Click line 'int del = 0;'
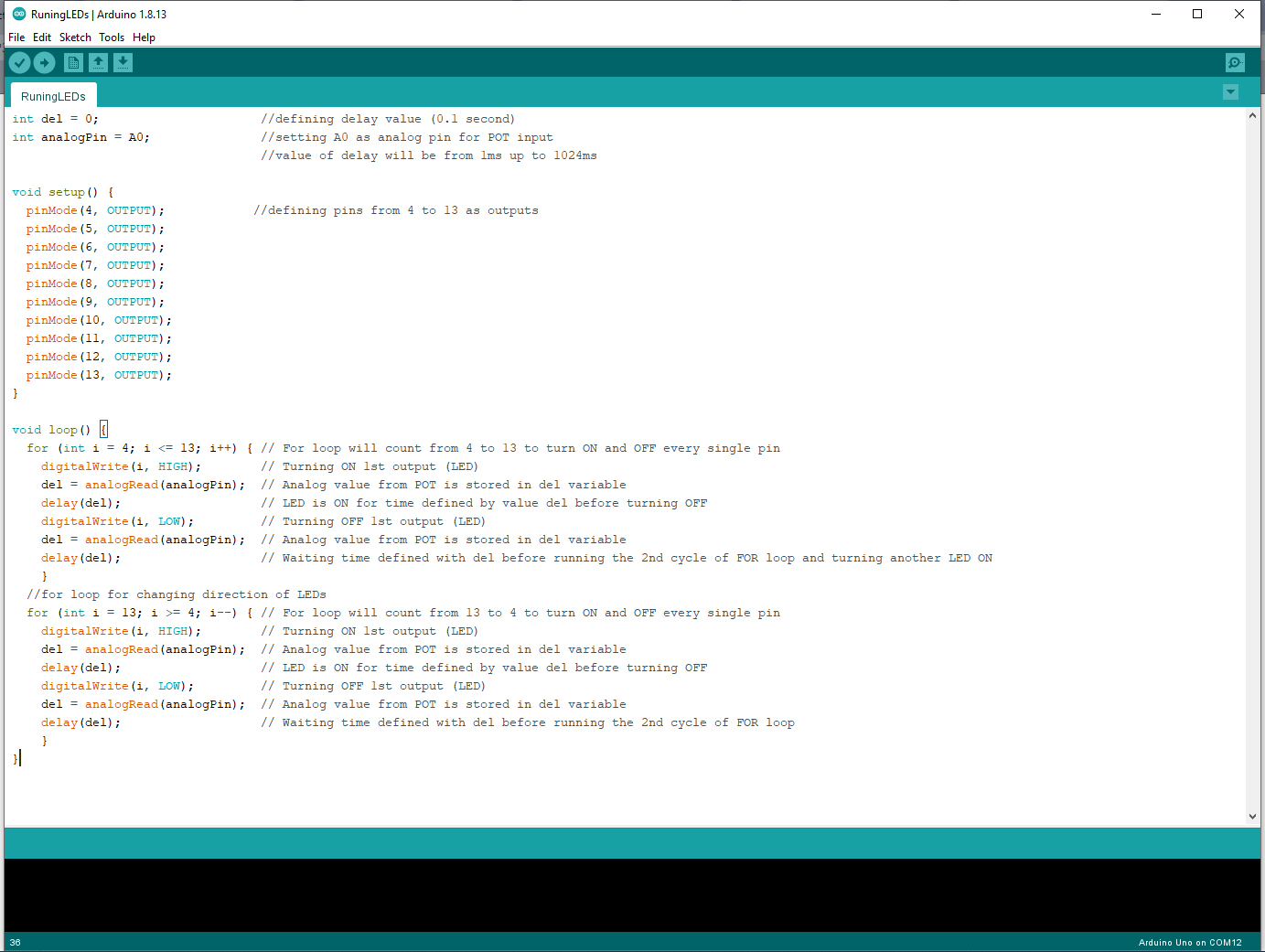Image resolution: width=1265 pixels, height=952 pixels. [x=55, y=119]
